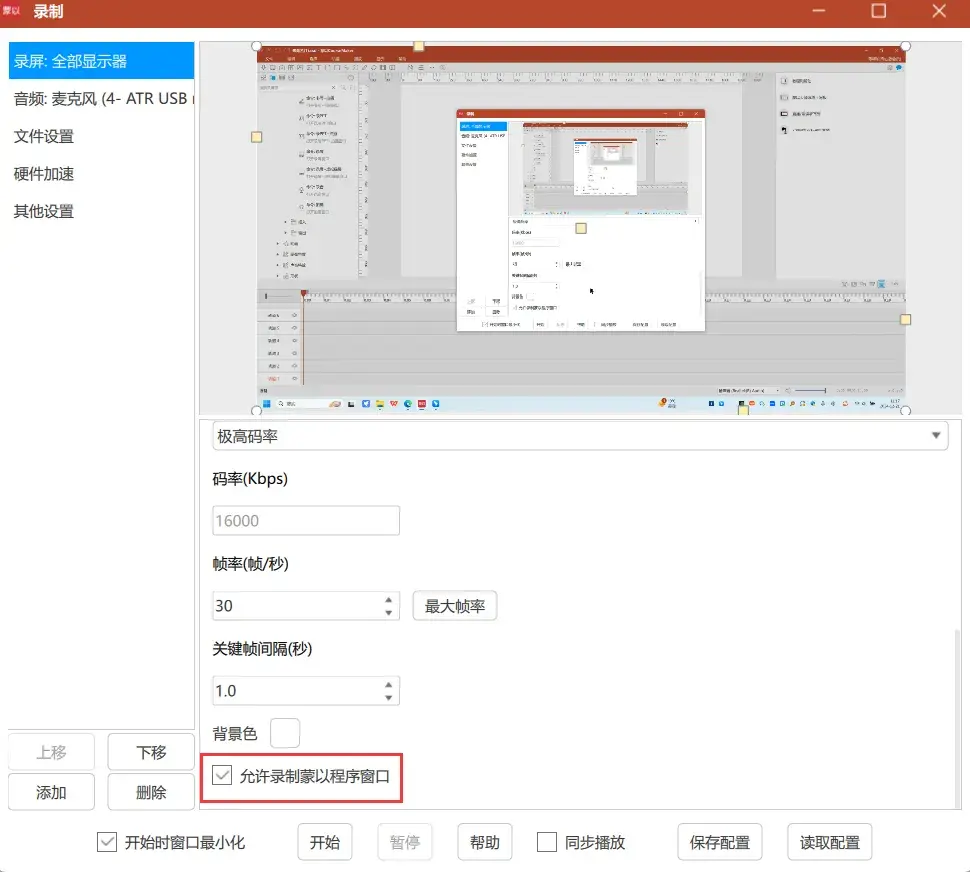970x872 pixels.
Task: Increase 关键帧间隔 with the up arrow
Action: coord(388,685)
